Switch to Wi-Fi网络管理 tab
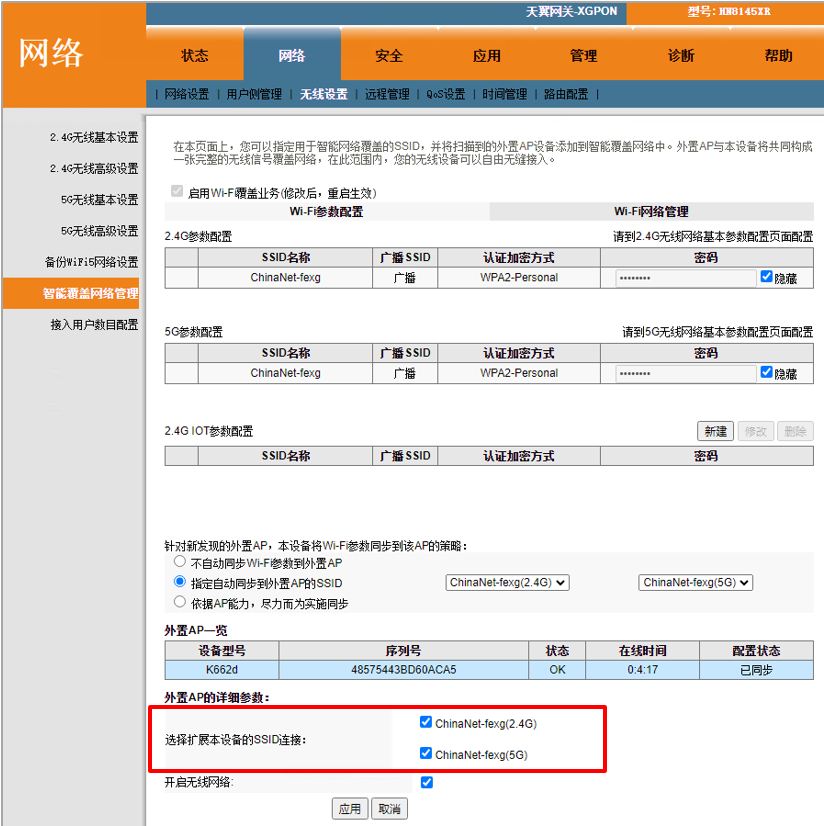 coord(651,212)
